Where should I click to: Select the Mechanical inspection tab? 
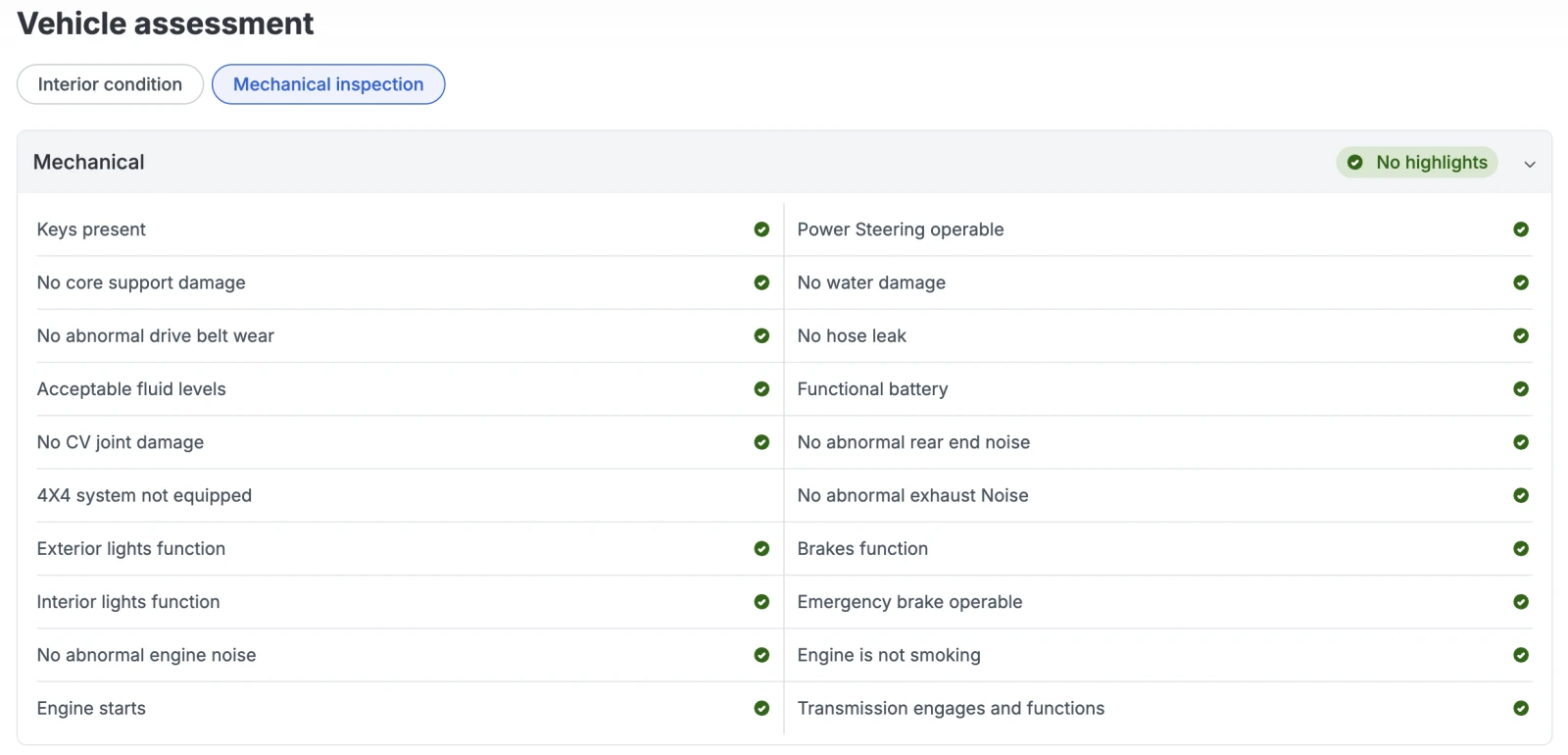pos(328,84)
